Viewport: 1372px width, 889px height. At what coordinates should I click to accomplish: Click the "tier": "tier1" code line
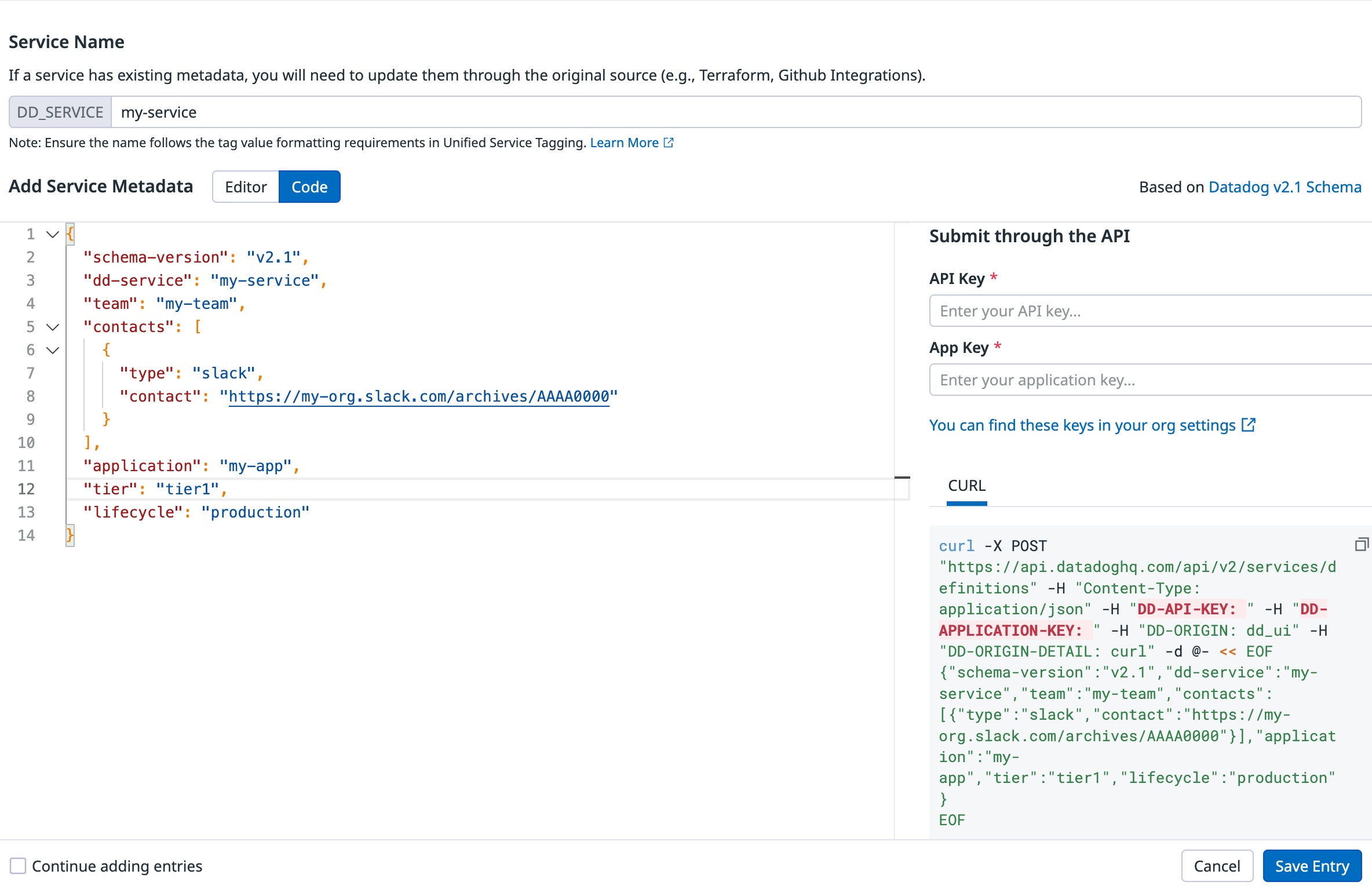coord(155,489)
